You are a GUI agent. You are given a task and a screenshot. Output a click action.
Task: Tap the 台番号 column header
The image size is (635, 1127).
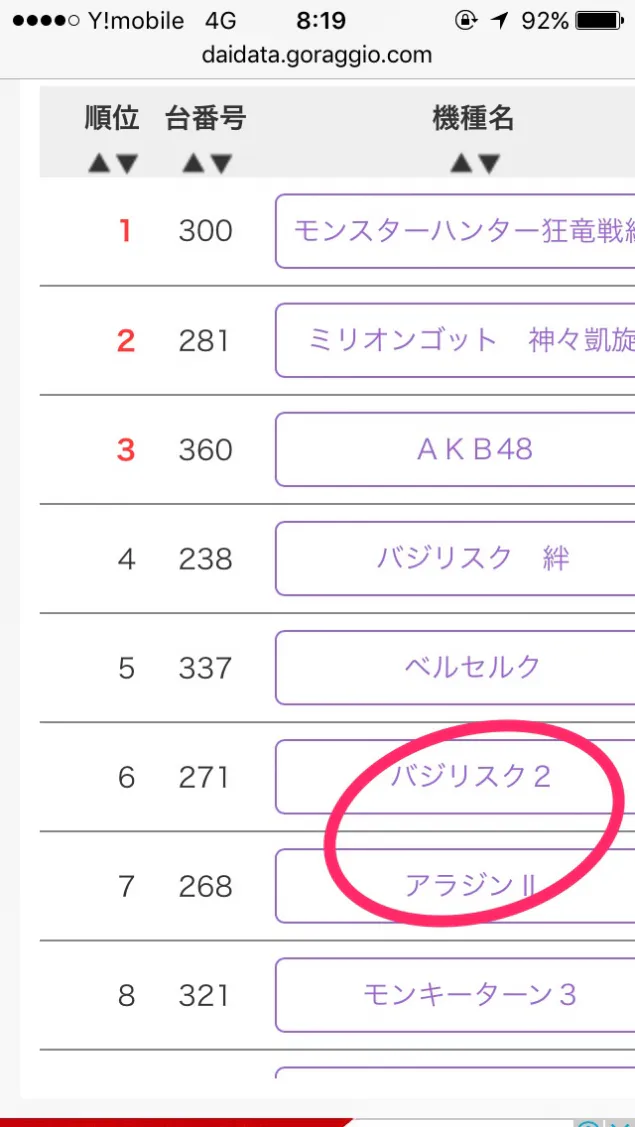(206, 118)
